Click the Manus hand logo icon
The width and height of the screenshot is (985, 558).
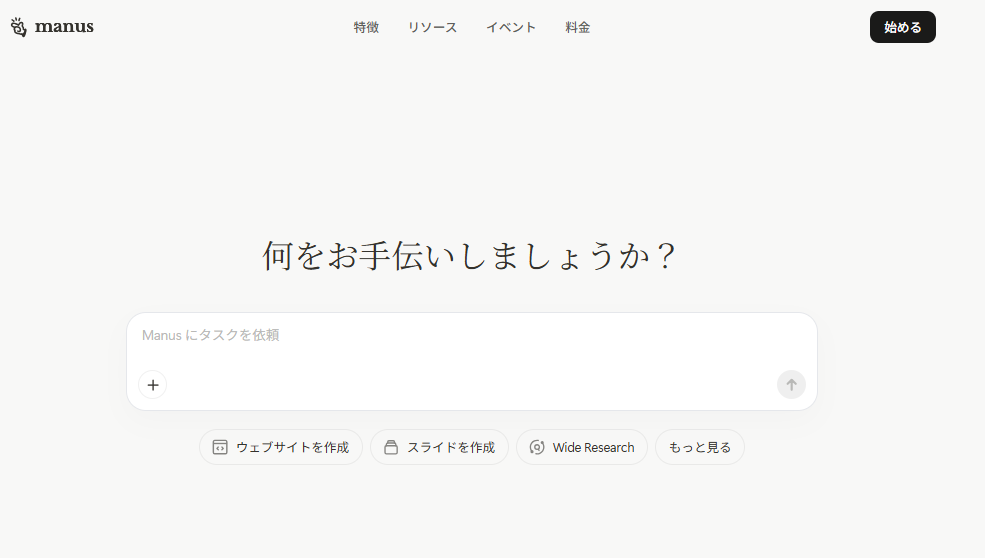pyautogui.click(x=19, y=27)
